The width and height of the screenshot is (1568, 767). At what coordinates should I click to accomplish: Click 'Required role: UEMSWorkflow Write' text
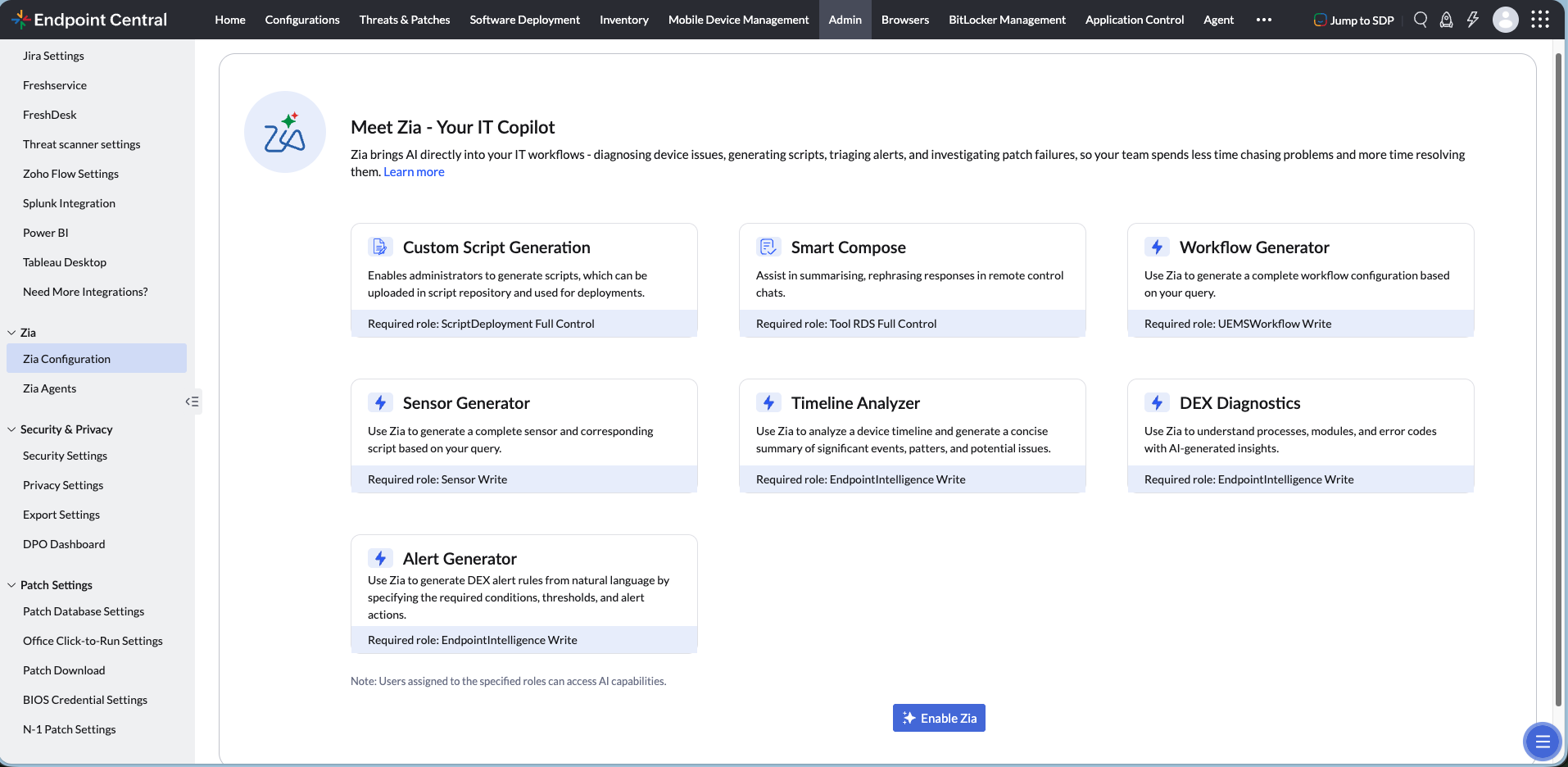coord(1238,324)
